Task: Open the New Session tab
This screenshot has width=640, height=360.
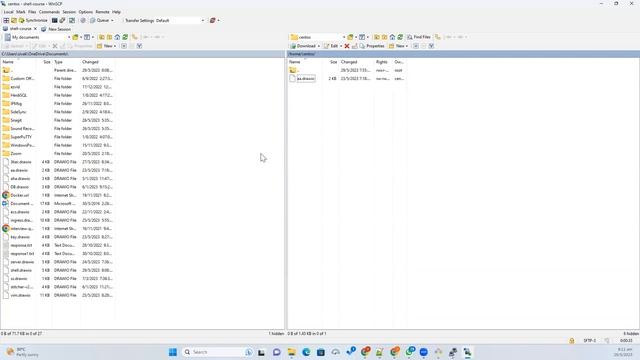Action: [x=56, y=29]
